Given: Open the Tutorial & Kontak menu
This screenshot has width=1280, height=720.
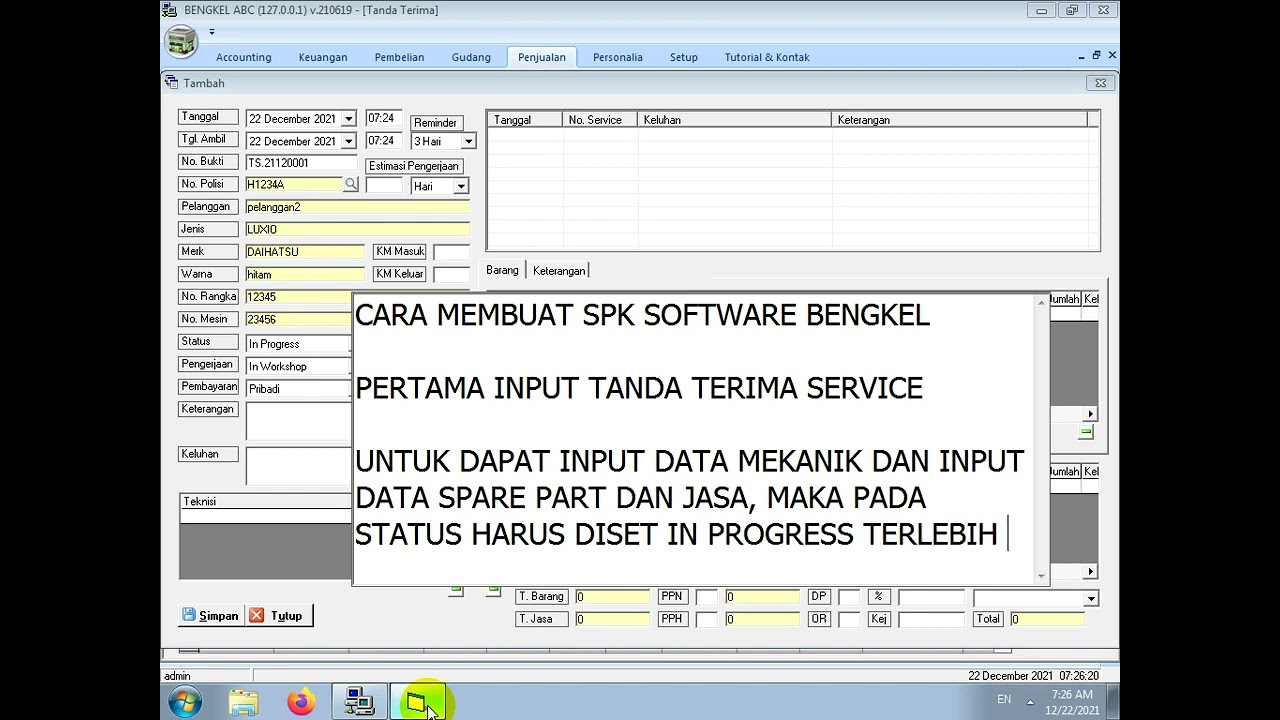Looking at the screenshot, I should tap(767, 57).
